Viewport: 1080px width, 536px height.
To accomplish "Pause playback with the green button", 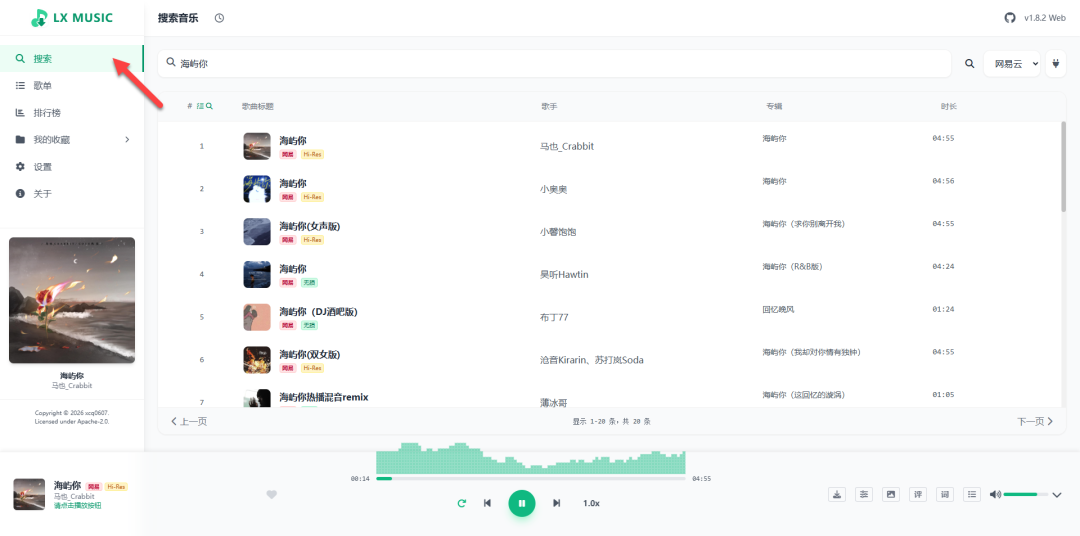I will click(x=521, y=503).
